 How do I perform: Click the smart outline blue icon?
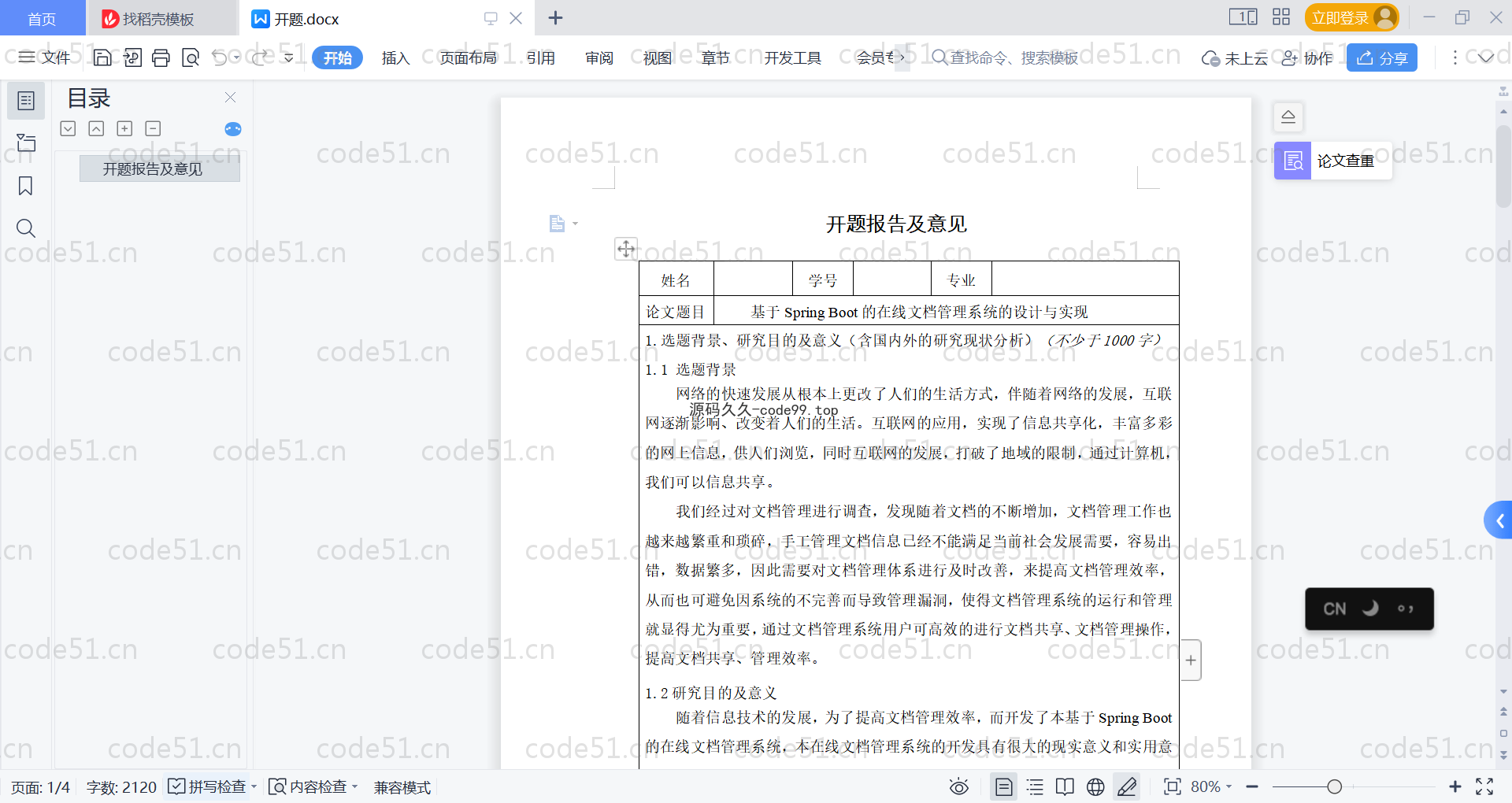[x=233, y=129]
